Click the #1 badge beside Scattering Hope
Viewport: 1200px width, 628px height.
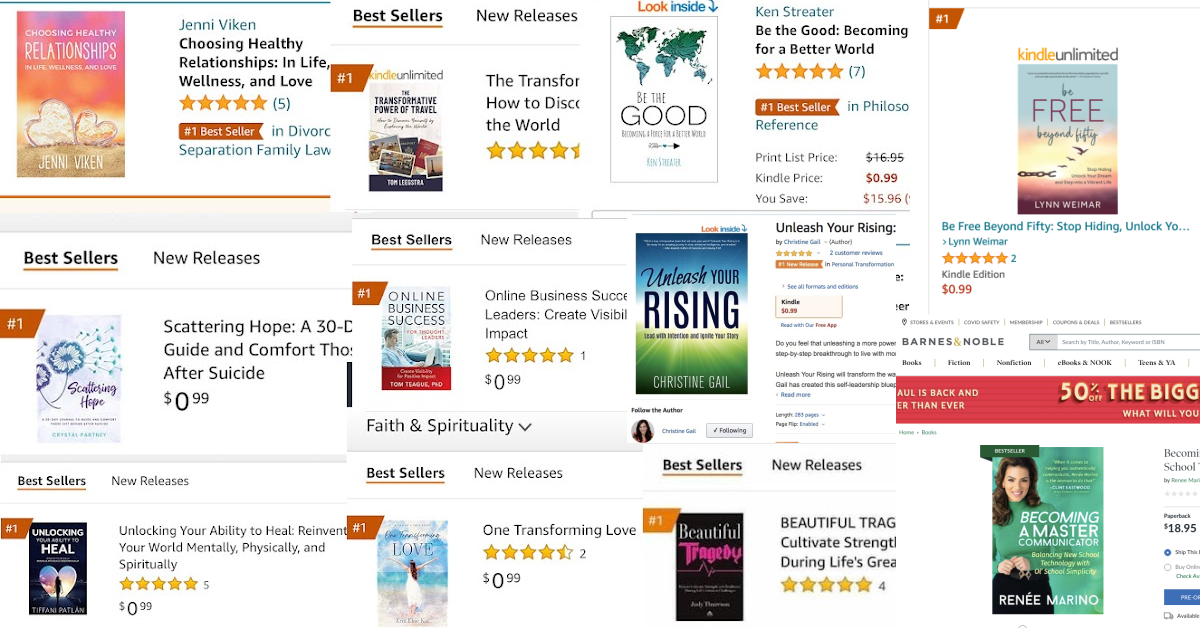point(16,323)
